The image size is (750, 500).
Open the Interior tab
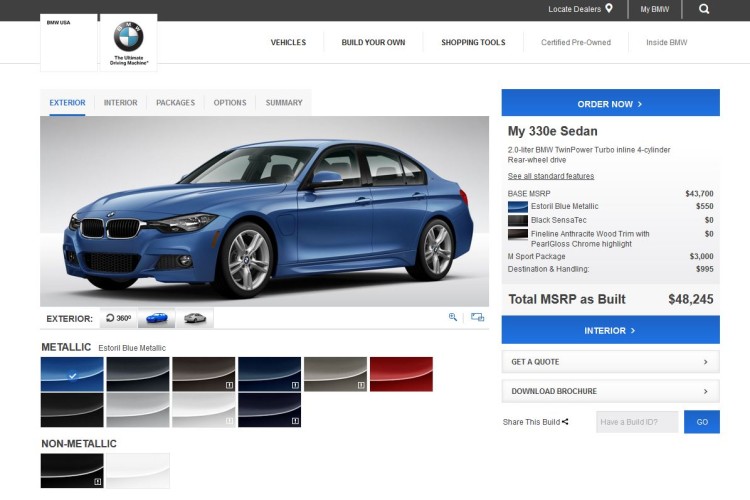click(121, 102)
